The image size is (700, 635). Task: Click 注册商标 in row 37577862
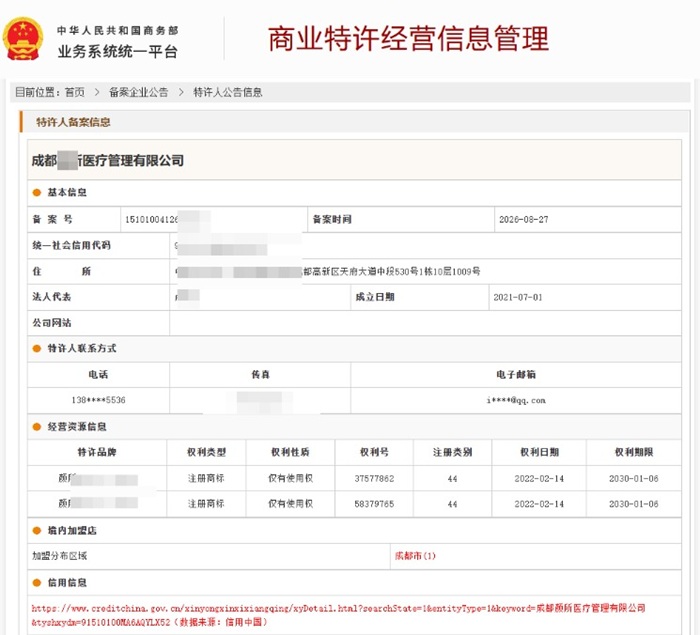[206, 478]
